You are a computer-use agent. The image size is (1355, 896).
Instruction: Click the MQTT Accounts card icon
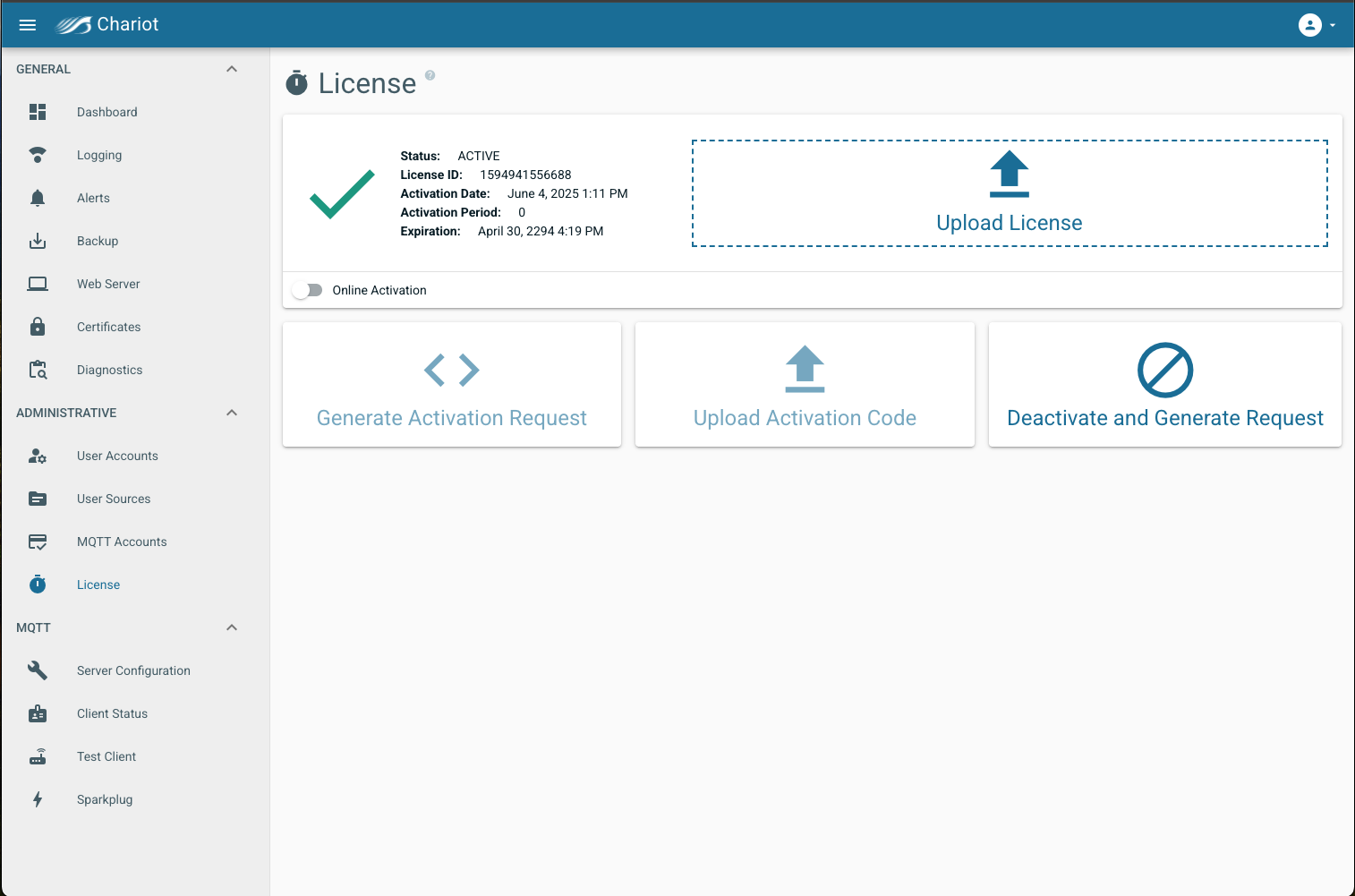[x=38, y=542]
